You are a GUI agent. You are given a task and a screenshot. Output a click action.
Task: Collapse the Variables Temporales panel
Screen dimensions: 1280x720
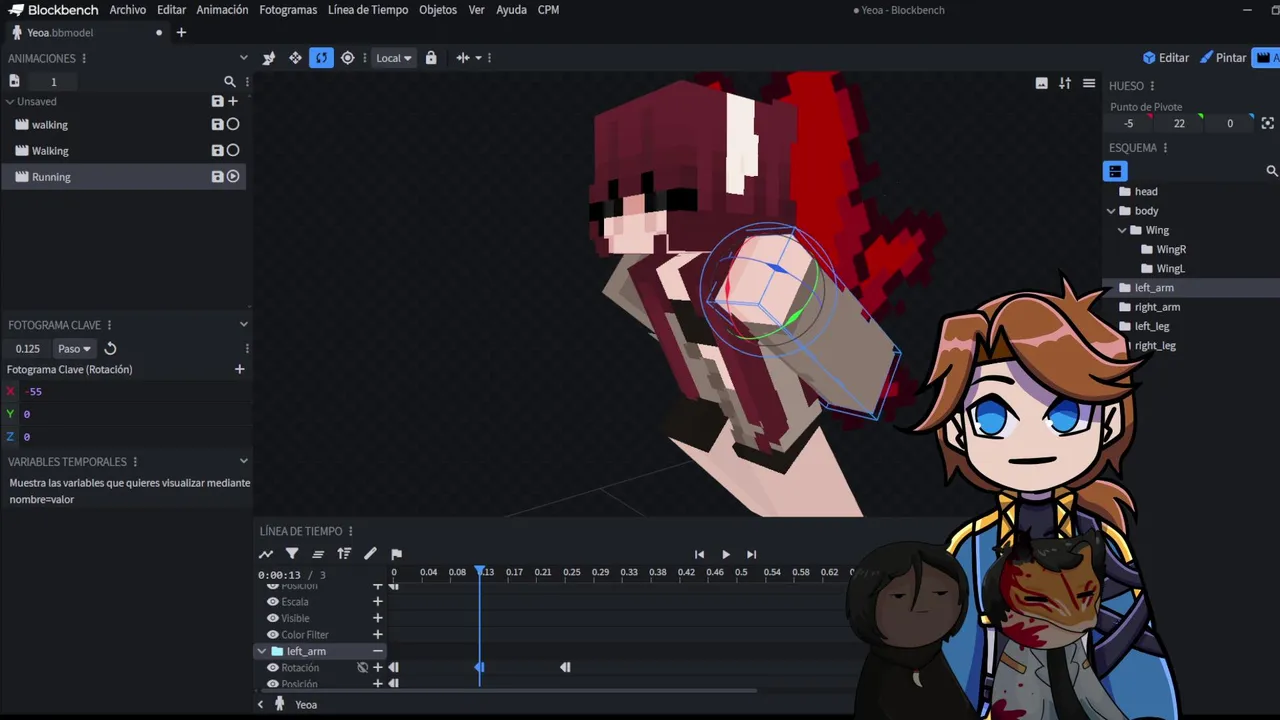pyautogui.click(x=243, y=461)
